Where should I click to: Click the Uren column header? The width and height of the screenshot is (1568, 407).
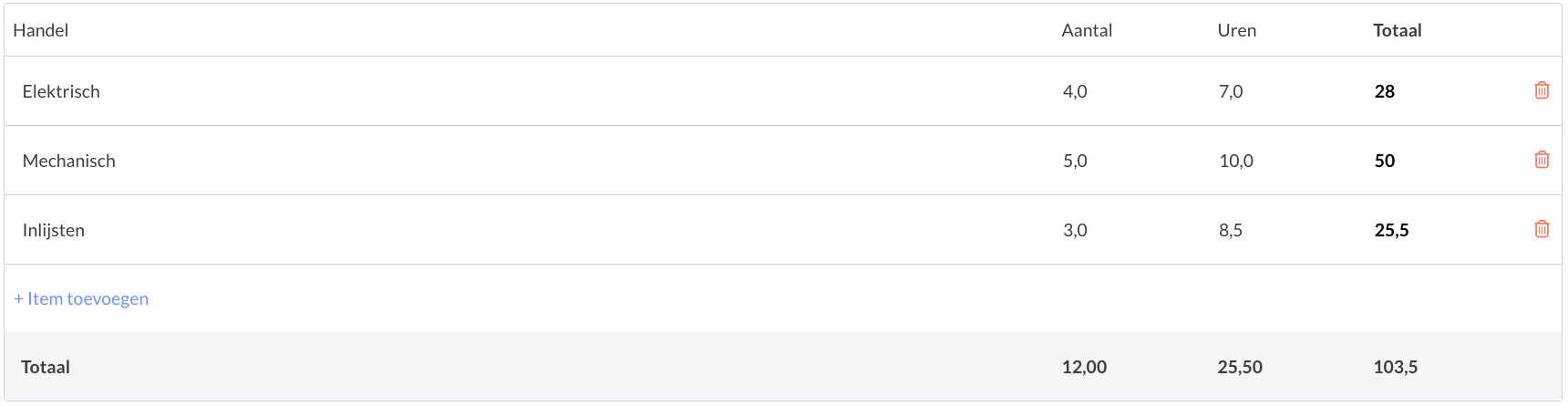tap(1237, 30)
